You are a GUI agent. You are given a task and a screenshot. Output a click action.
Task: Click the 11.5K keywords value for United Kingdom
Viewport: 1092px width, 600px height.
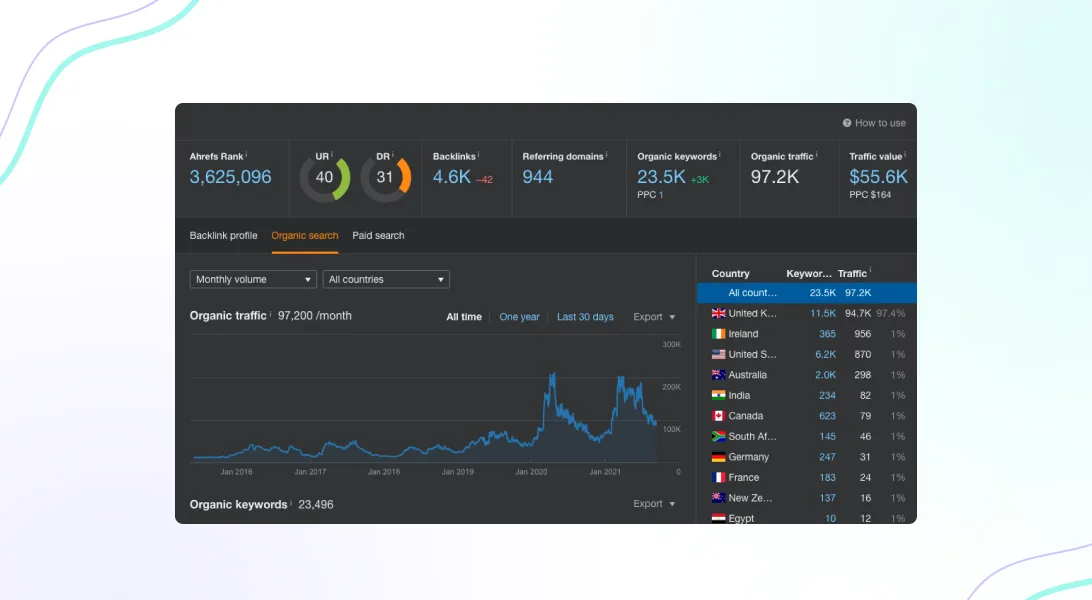coord(822,313)
